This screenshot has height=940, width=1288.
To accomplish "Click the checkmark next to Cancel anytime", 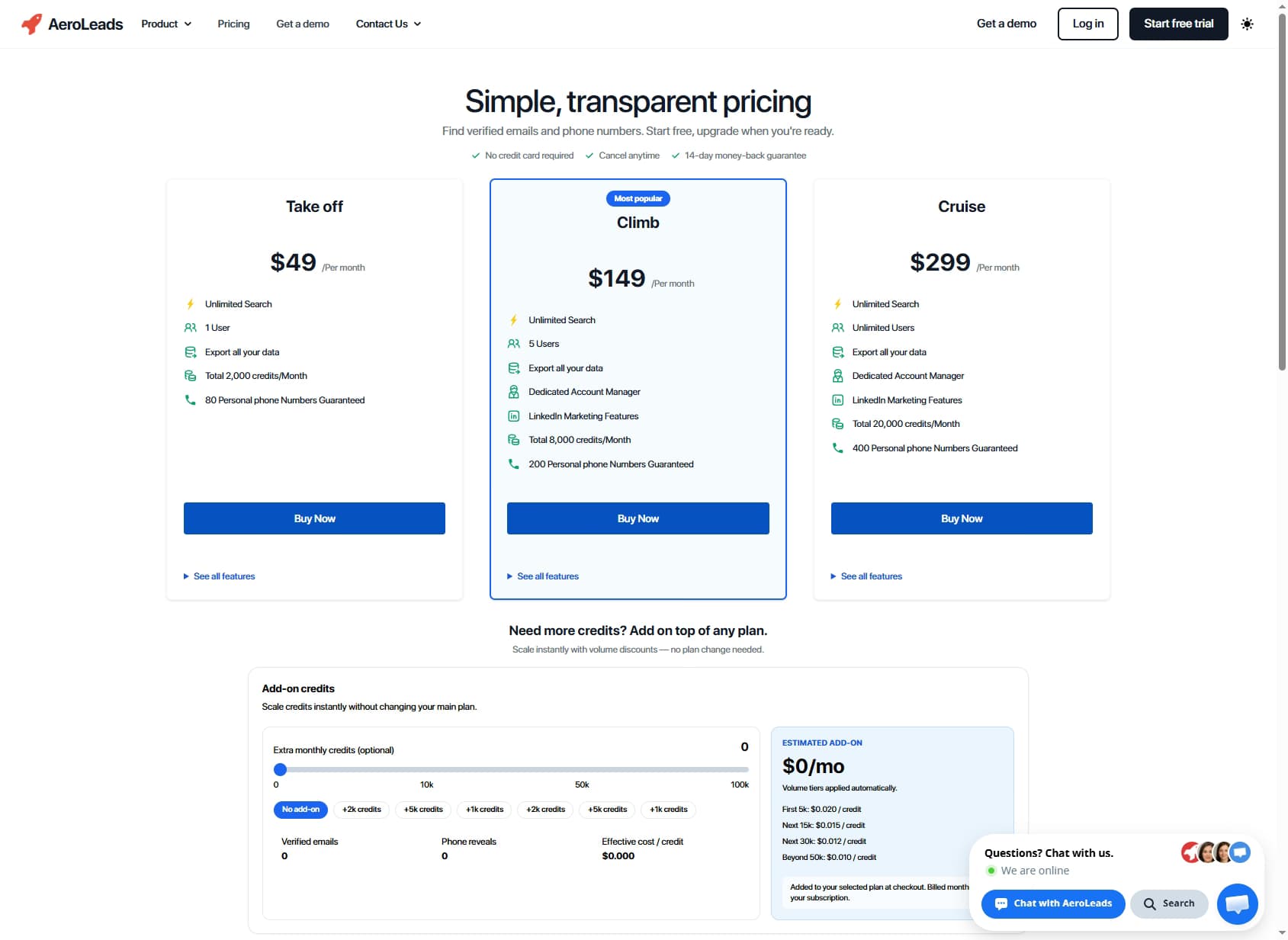I will [x=589, y=156].
